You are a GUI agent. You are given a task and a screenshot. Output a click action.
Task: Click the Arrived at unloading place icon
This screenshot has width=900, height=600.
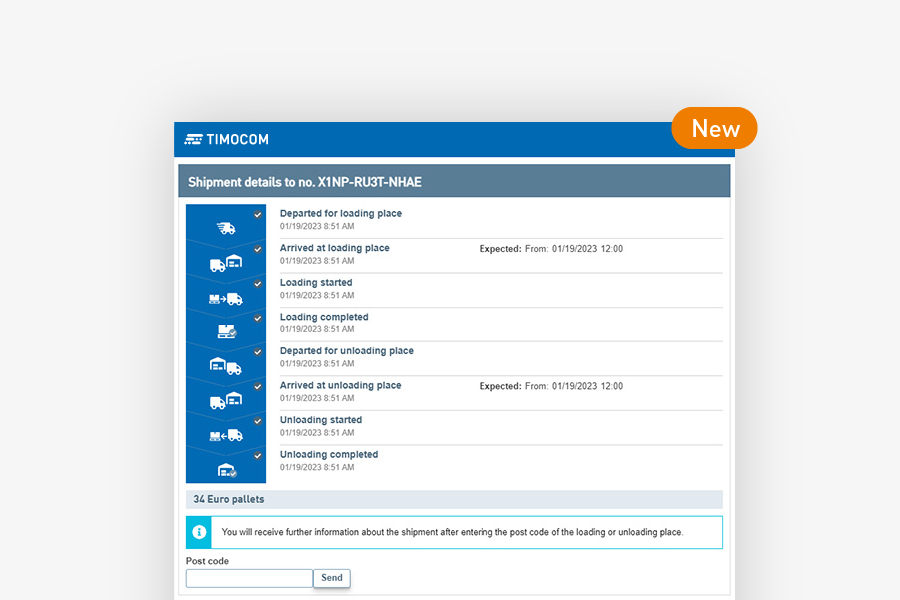point(226,400)
